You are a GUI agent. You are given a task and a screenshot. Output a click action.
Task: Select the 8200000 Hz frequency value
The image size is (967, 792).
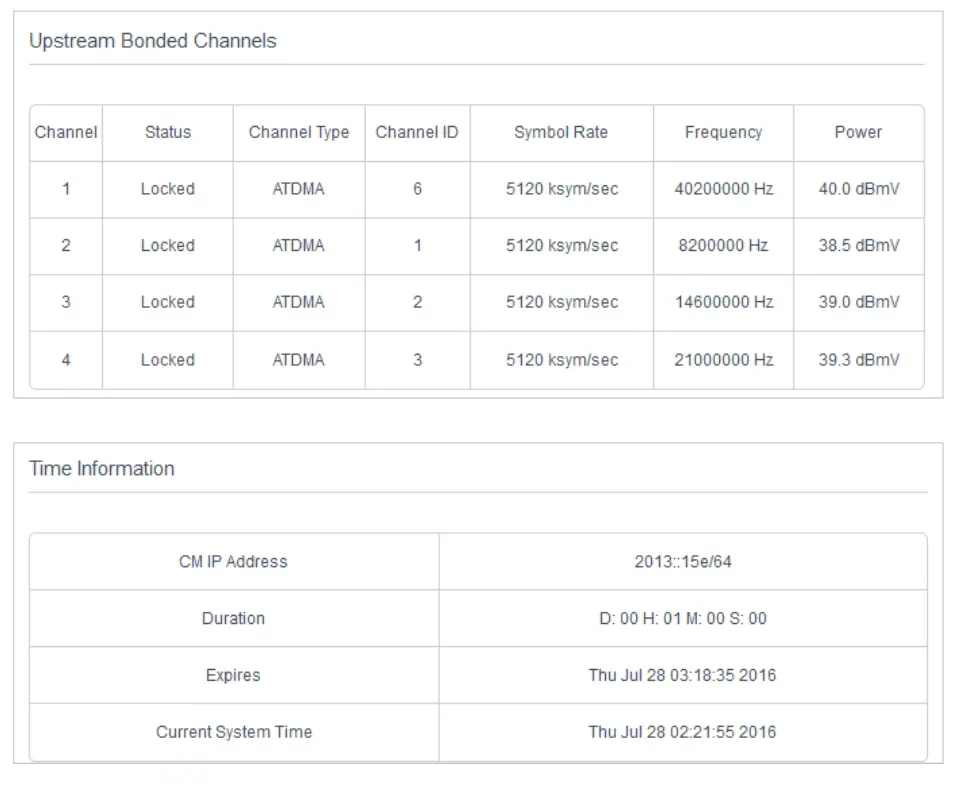723,246
